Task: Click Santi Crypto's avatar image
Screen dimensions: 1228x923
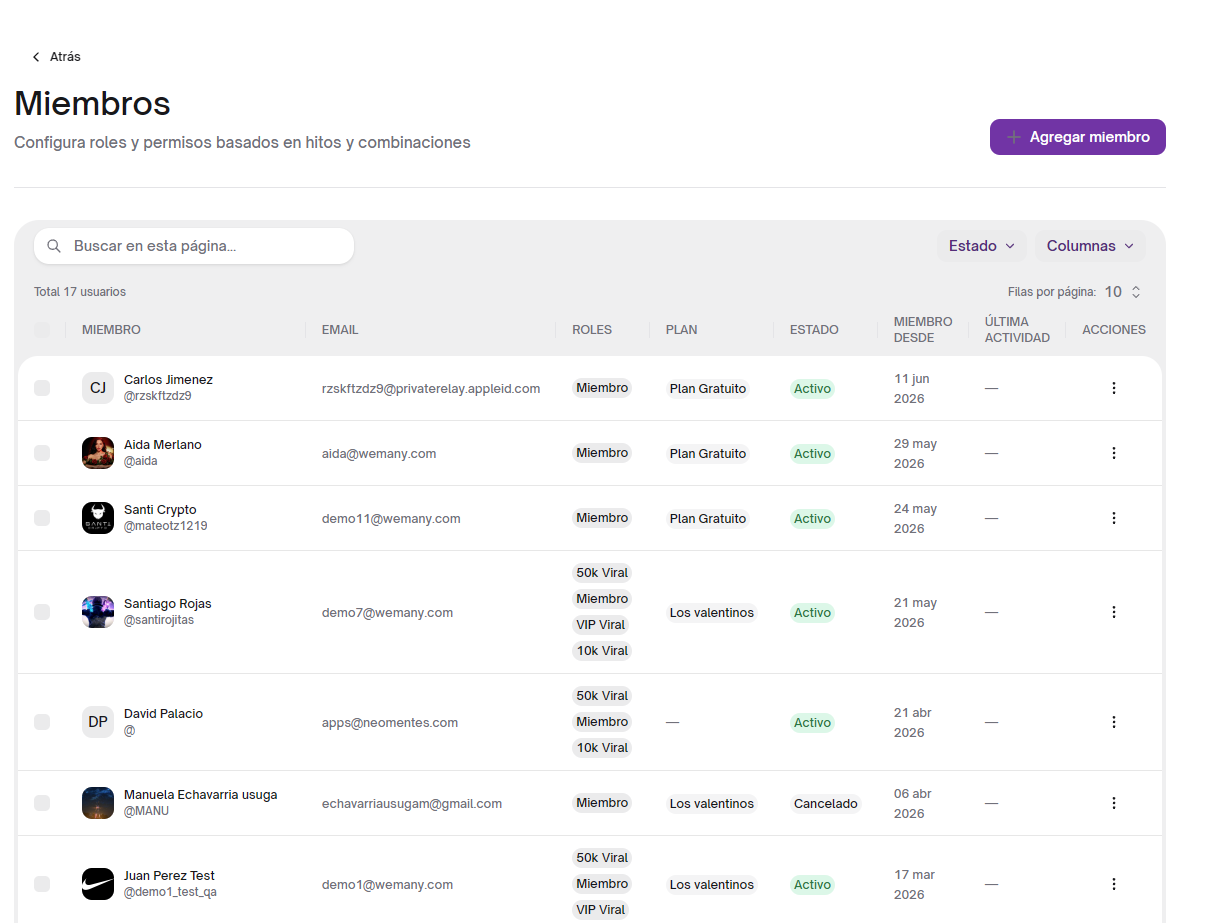Action: click(x=98, y=518)
